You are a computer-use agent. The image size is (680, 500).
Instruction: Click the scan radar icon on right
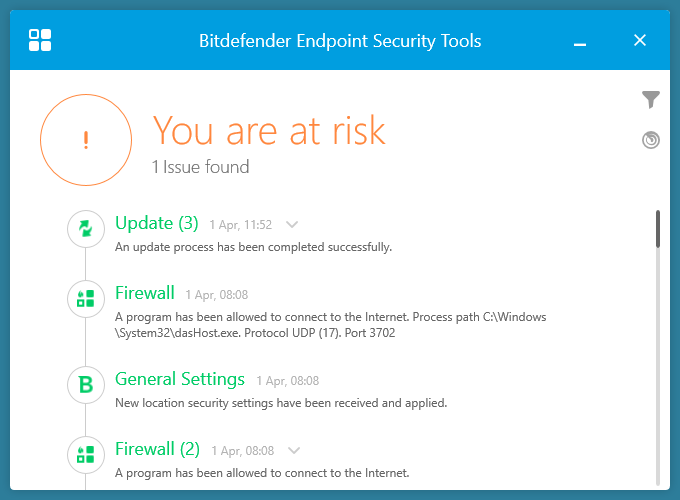coord(651,140)
